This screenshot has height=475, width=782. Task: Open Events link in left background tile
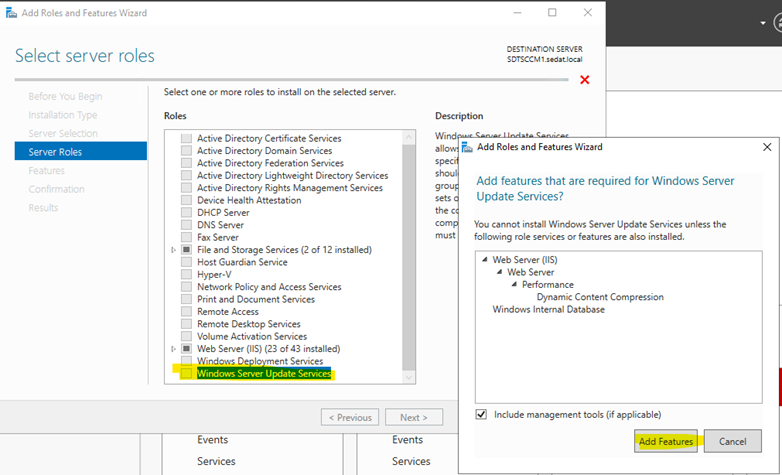[x=212, y=440]
